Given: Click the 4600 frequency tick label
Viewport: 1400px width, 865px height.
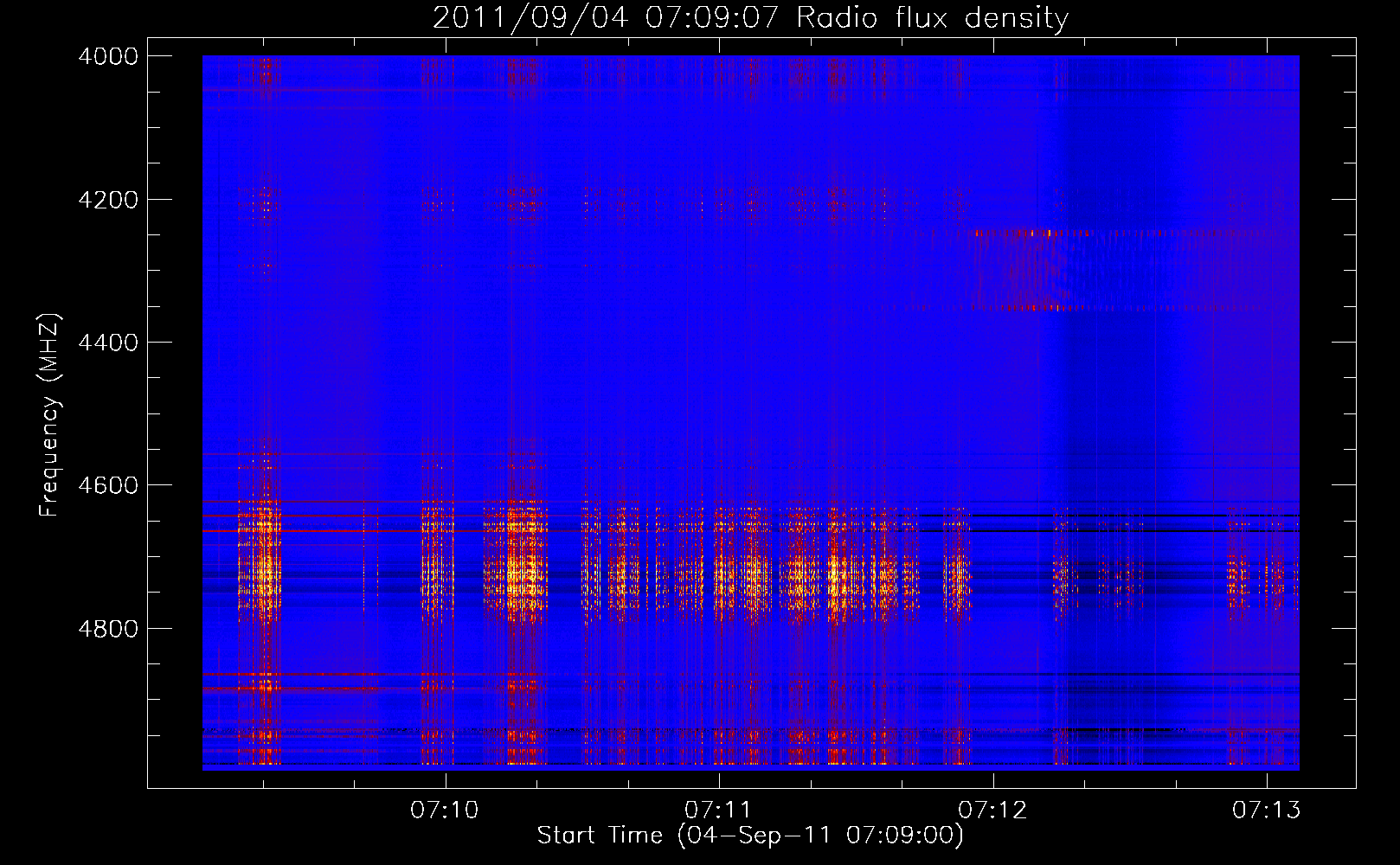Looking at the screenshot, I should tap(108, 485).
